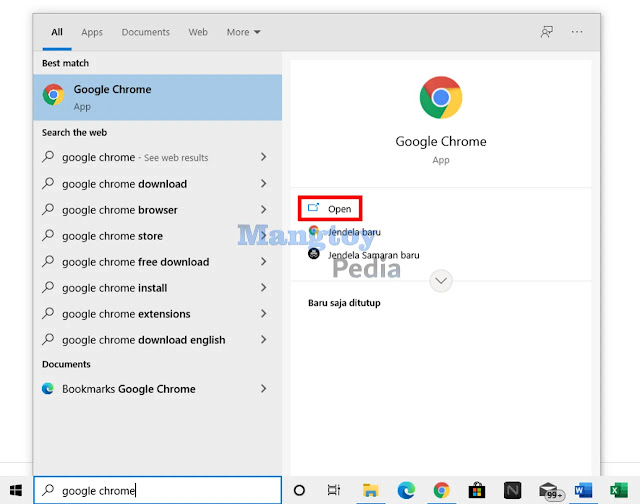Expand arrow for google chrome browser

(264, 209)
